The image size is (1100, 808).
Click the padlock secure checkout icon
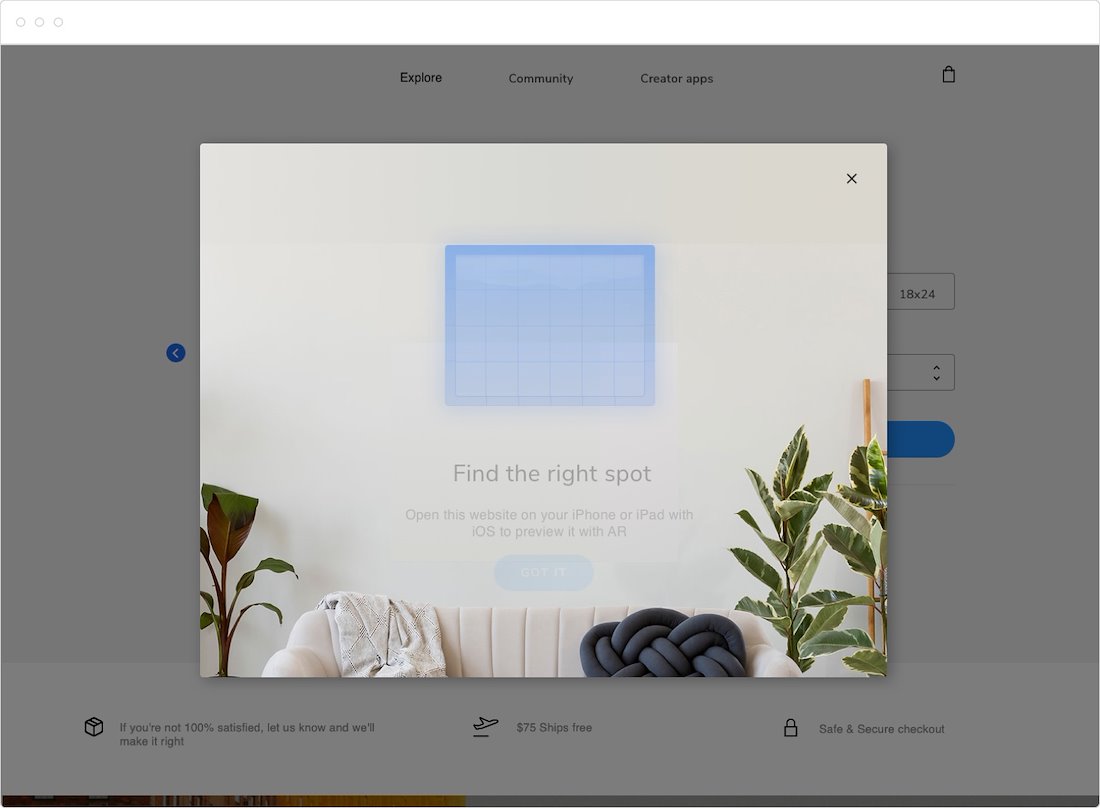pyautogui.click(x=790, y=728)
